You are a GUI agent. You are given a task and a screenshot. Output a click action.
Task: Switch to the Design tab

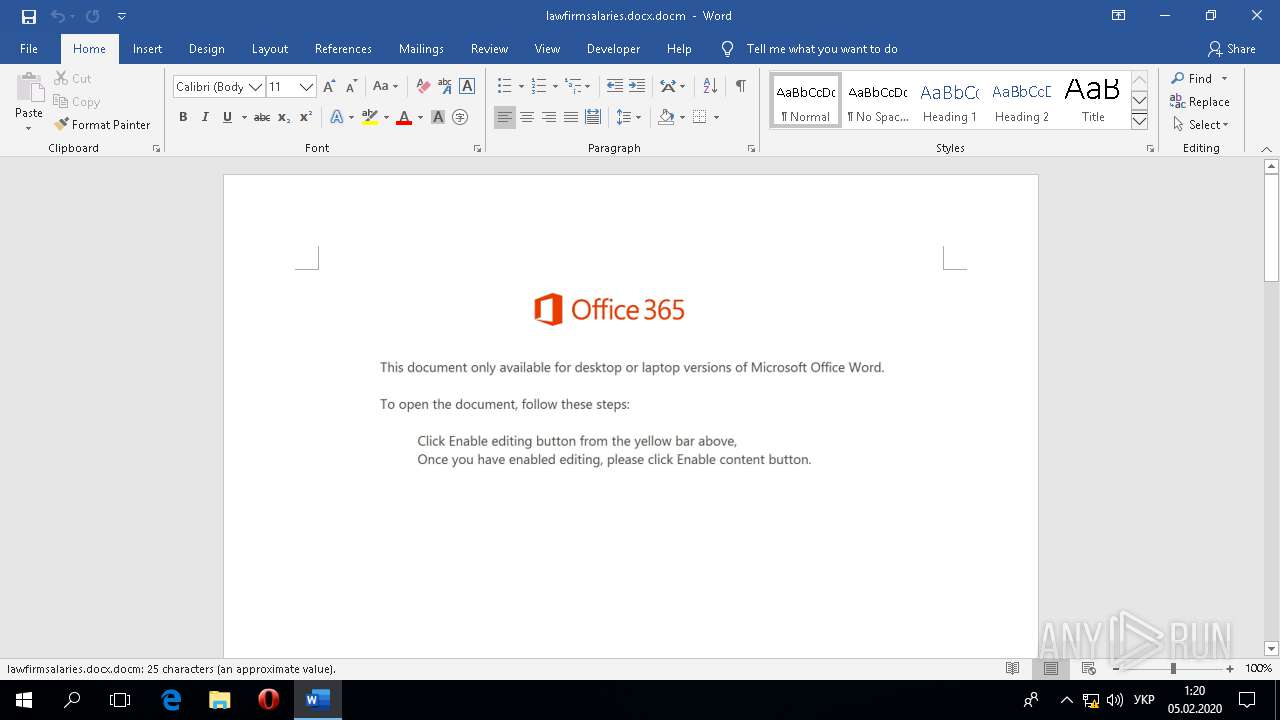[206, 49]
